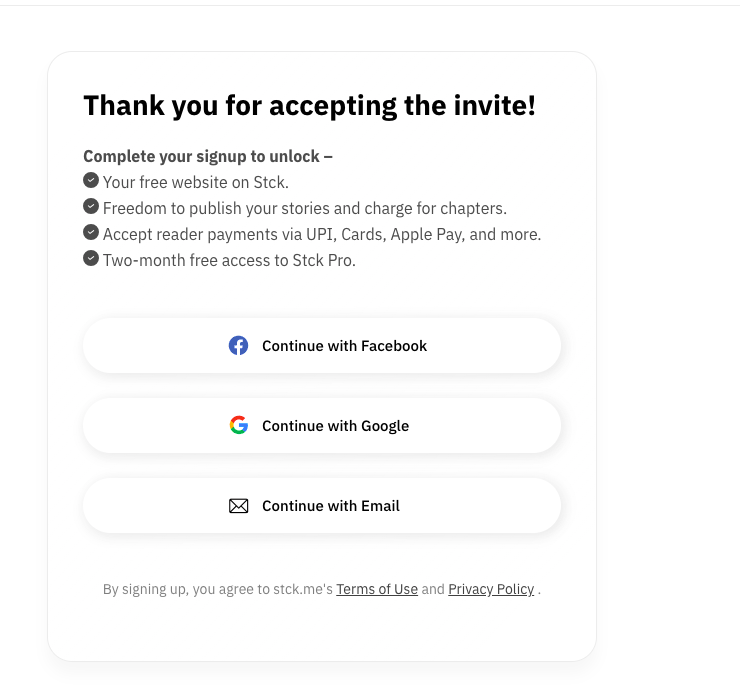
Task: Click the checkmark beside 'Two-month free access'
Action: pyautogui.click(x=91, y=258)
